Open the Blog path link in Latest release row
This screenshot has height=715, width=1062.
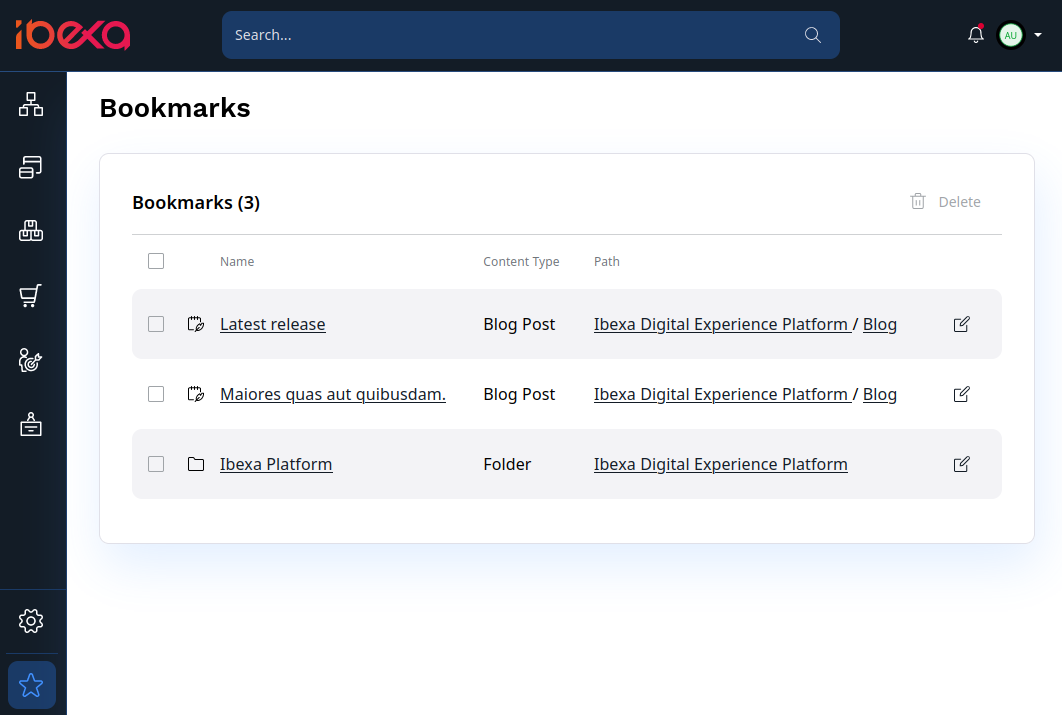pos(879,325)
